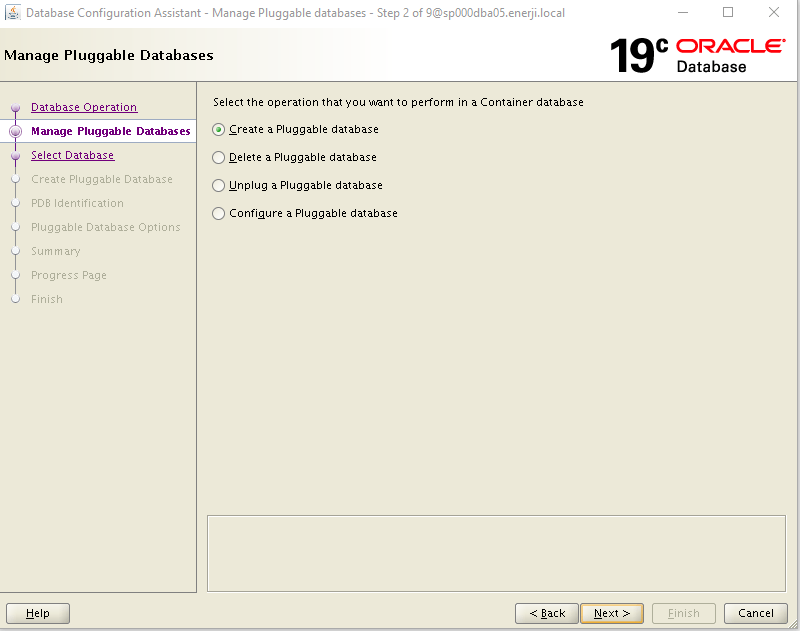Open the Database Operation step link
This screenshot has width=800, height=631.
[84, 107]
